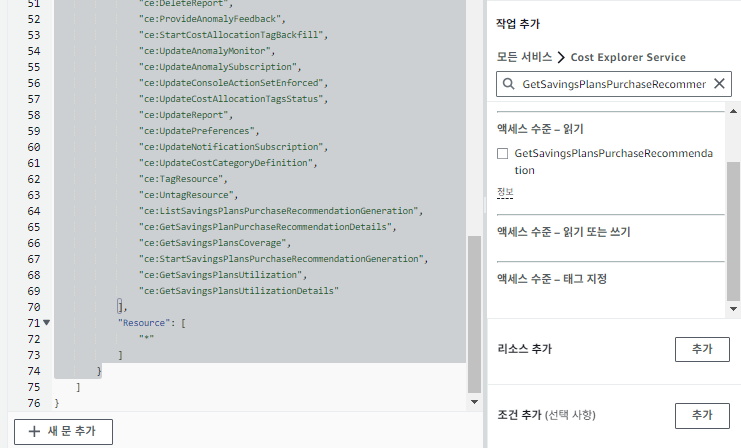Click line "ce:GetSavingsPlanPurchaseRecommendationDetails"
Image resolution: width=741 pixels, height=448 pixels.
pyautogui.click(x=267, y=227)
